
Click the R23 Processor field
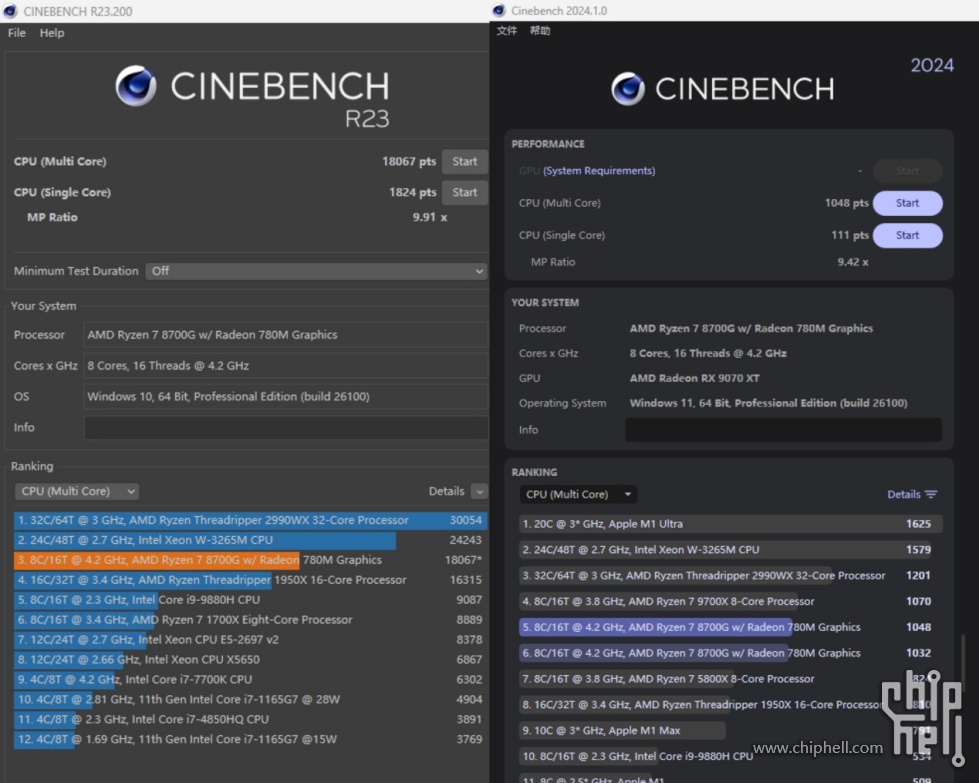tap(286, 335)
